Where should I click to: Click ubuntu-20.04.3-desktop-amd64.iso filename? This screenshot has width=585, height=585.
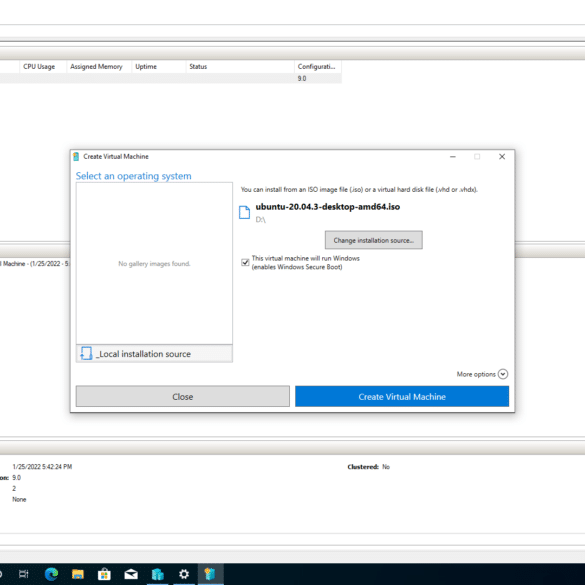pyautogui.click(x=328, y=207)
